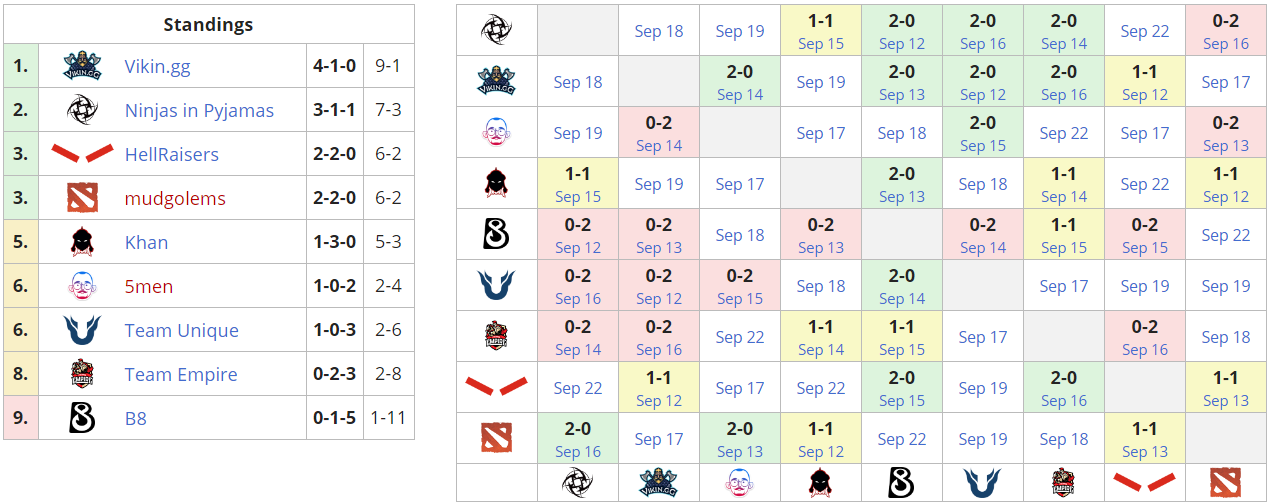Click HellRaisers logo in crosstable left column
Viewport: 1270px width, 504px height.
[496, 387]
